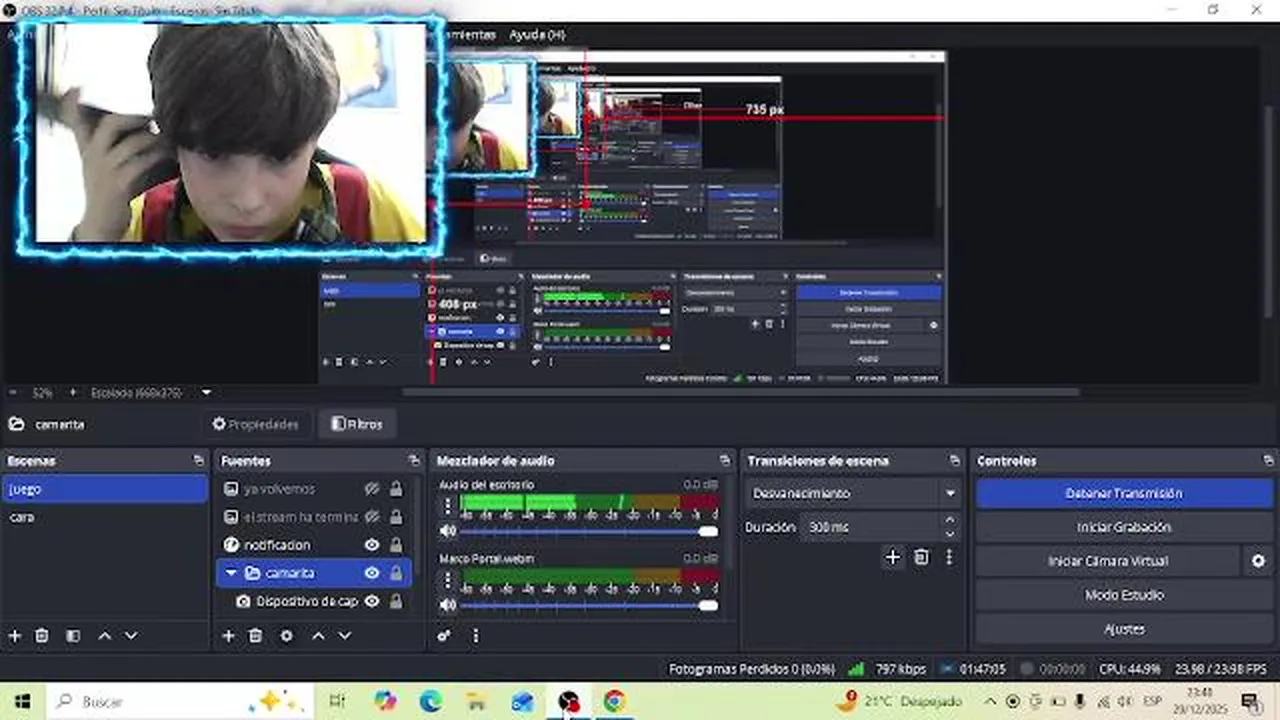Viewport: 1280px width, 720px height.
Task: Open source properties gear in Fuentes toolbar
Action: click(x=286, y=636)
